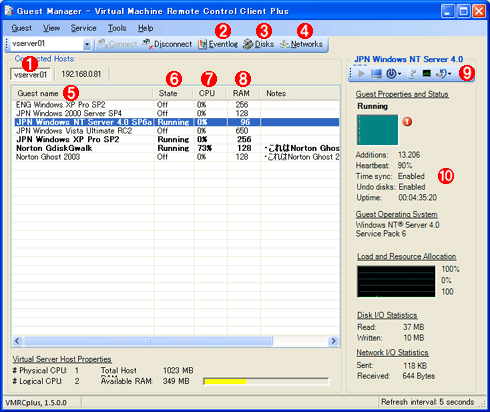Open the Networks tool
The image size is (490, 412).
[x=301, y=44]
